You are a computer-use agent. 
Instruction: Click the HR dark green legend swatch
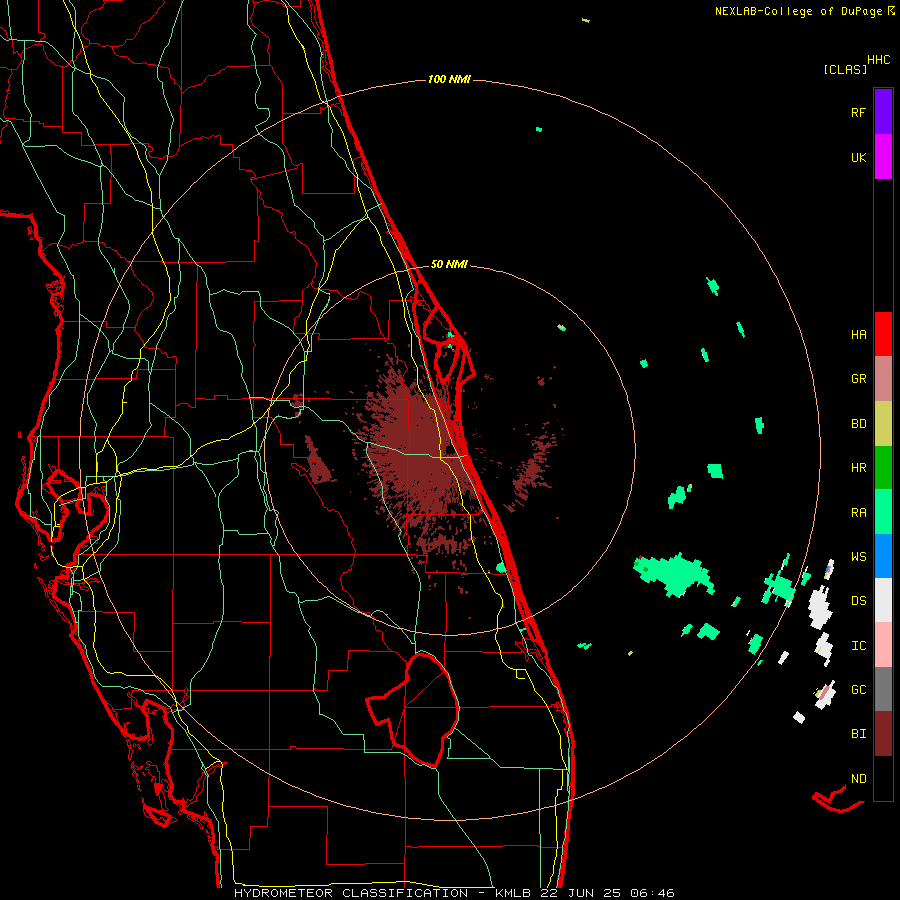883,467
